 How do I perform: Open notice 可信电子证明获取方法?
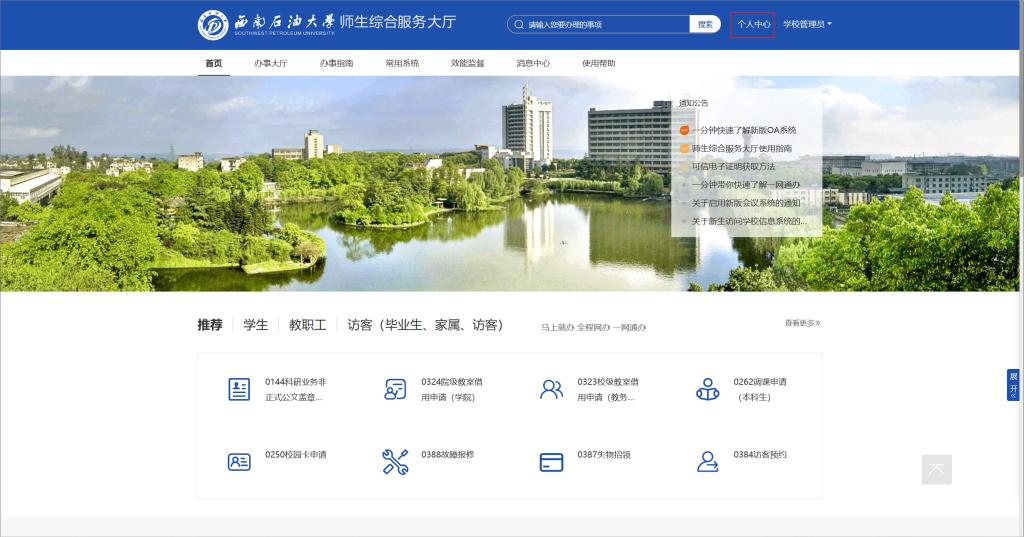pyautogui.click(x=733, y=167)
